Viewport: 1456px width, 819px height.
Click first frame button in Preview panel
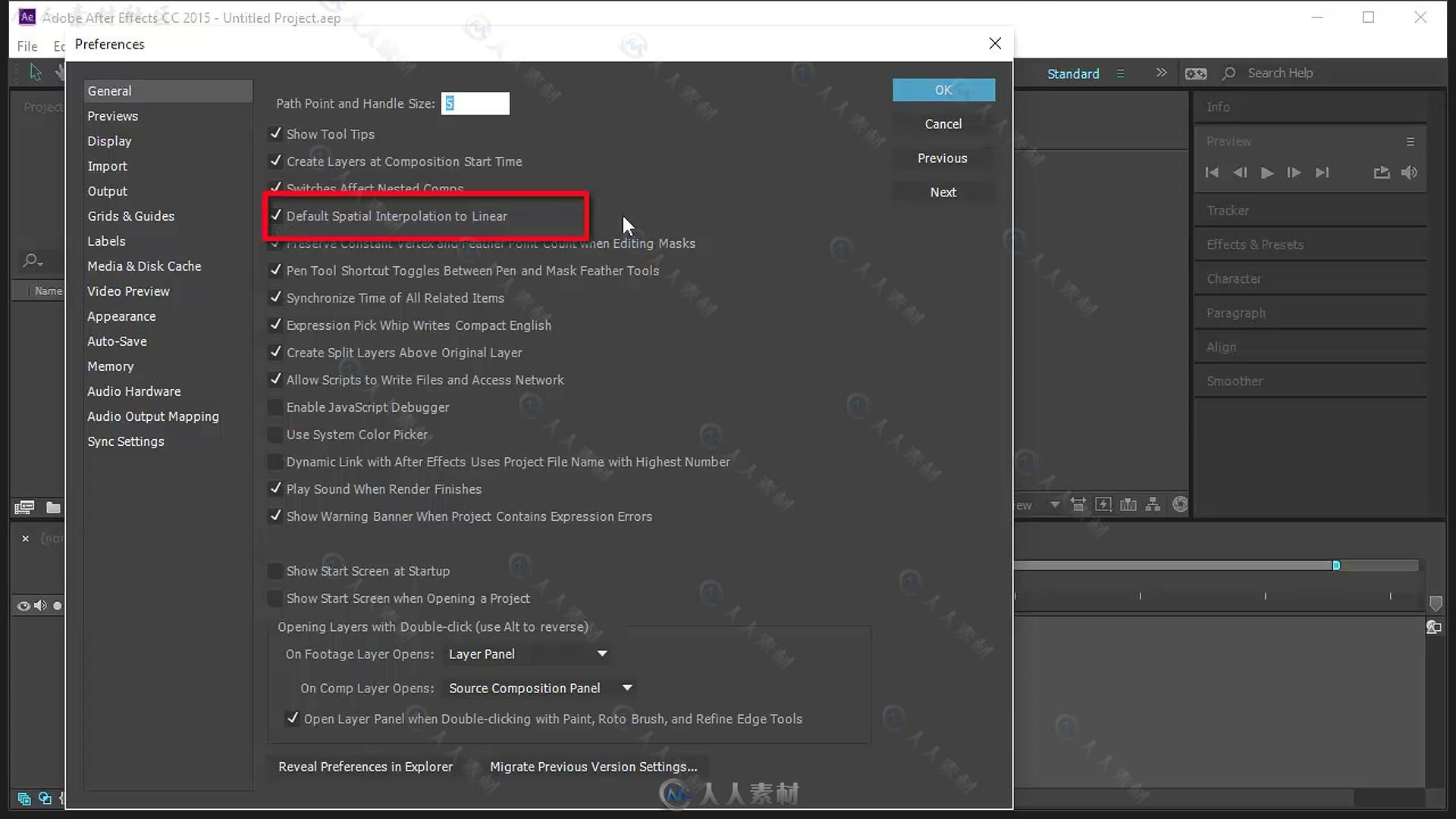(1212, 173)
